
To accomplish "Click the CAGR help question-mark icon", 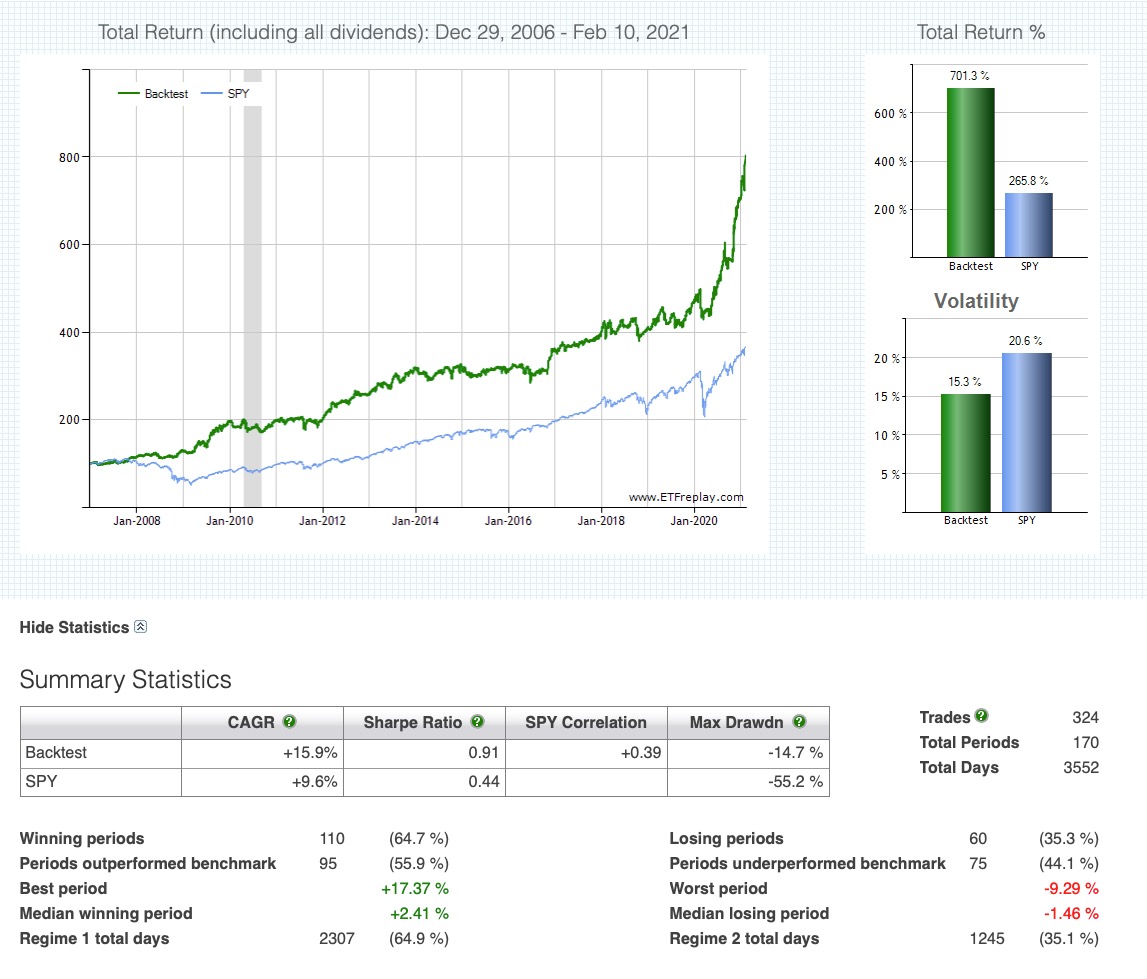I will click(x=290, y=722).
